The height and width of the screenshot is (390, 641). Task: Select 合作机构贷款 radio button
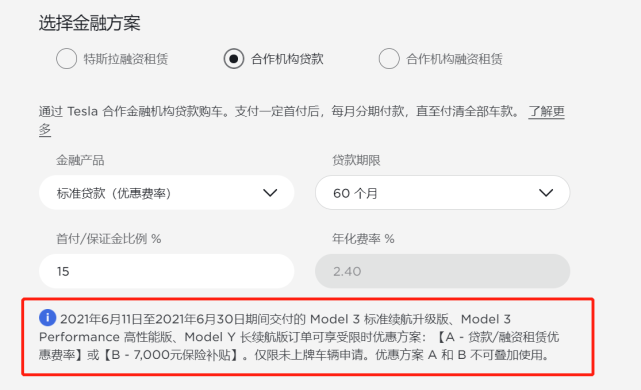pos(234,59)
